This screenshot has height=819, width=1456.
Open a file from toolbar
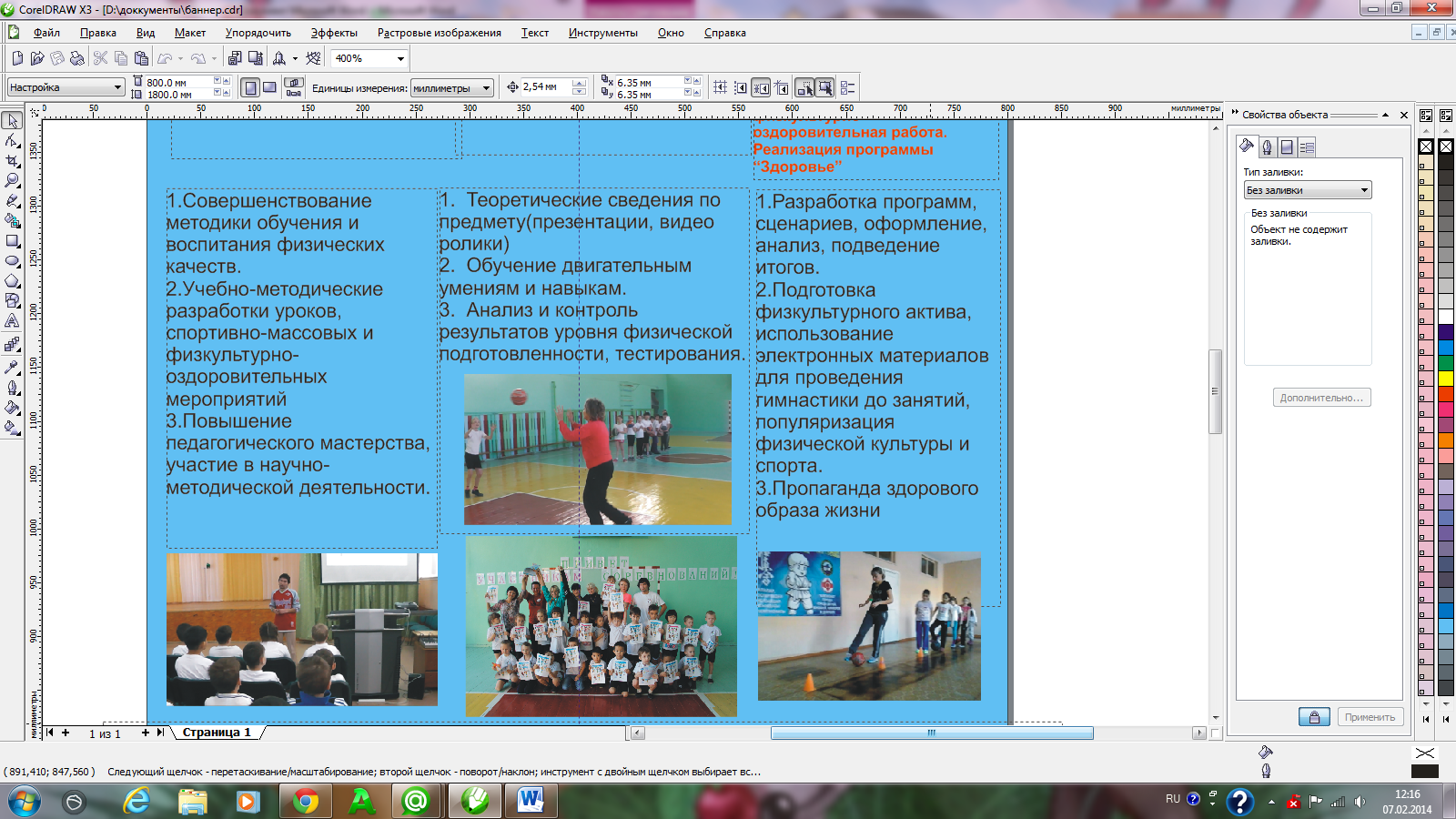pos(36,58)
